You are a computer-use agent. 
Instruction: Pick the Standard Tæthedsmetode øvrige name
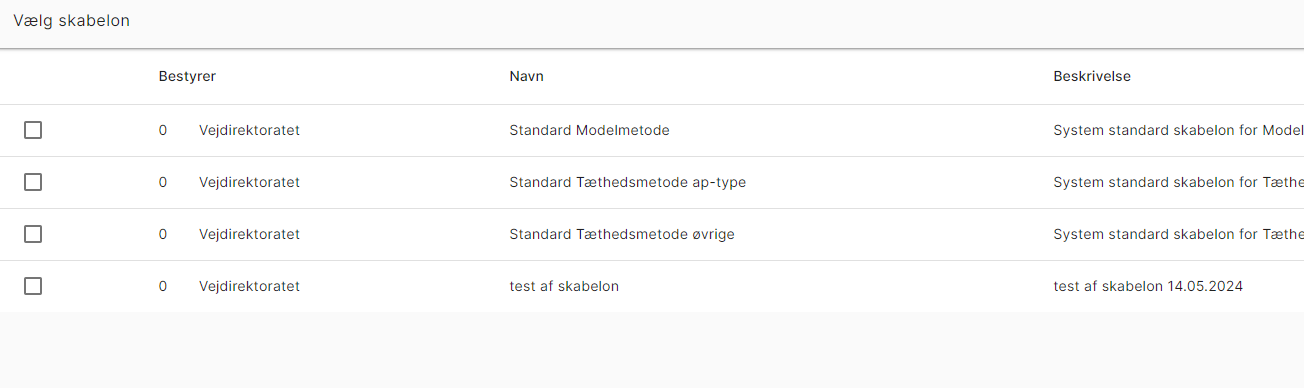click(x=623, y=234)
